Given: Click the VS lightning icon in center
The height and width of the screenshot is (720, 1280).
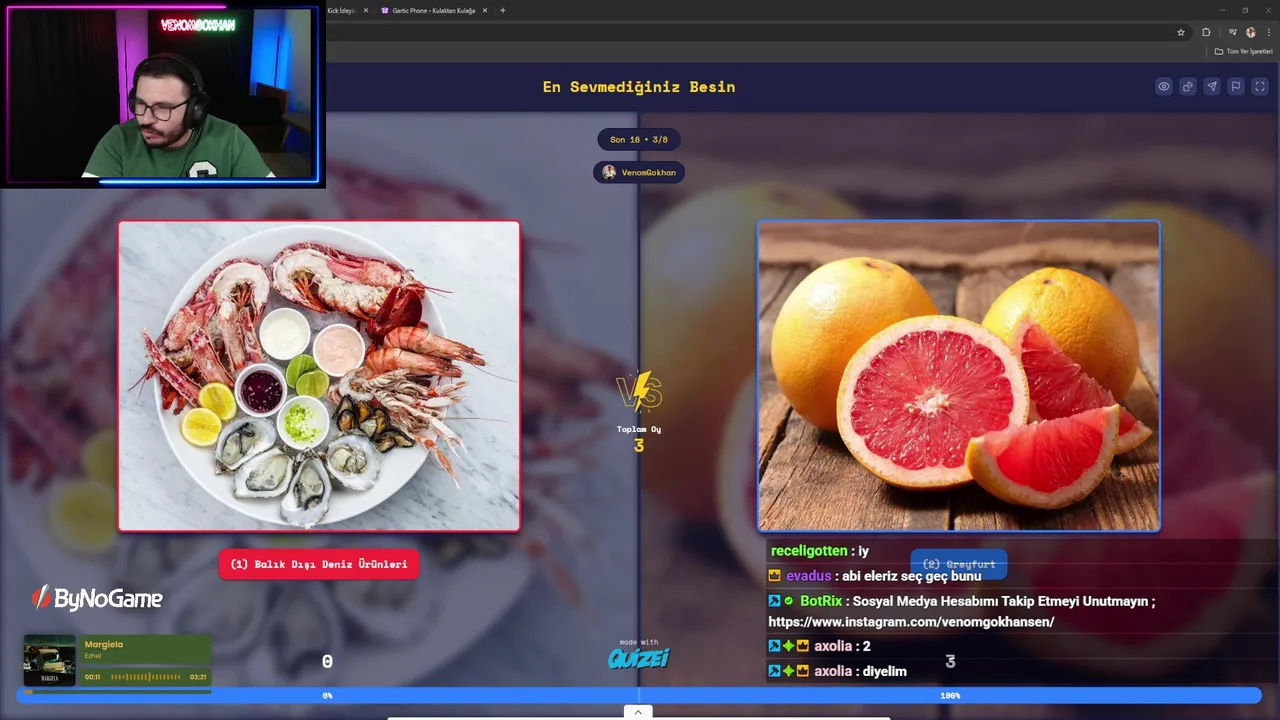Looking at the screenshot, I should pos(639,392).
